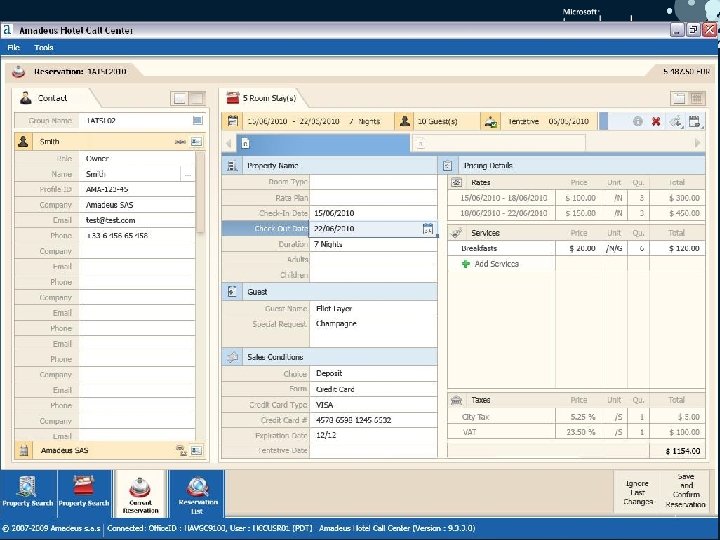
Task: Click the Services section icon
Action: (456, 233)
